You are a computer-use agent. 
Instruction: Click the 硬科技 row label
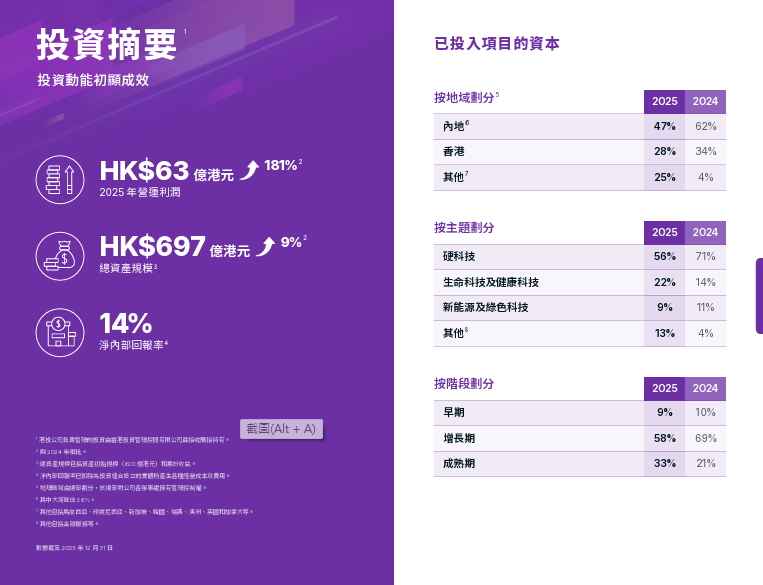[459, 256]
